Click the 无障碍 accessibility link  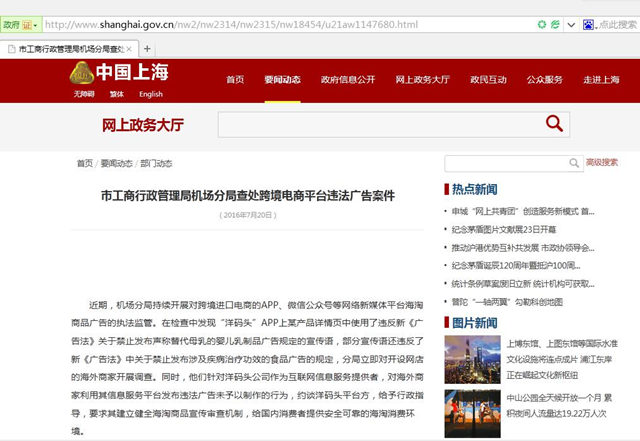pyautogui.click(x=84, y=94)
